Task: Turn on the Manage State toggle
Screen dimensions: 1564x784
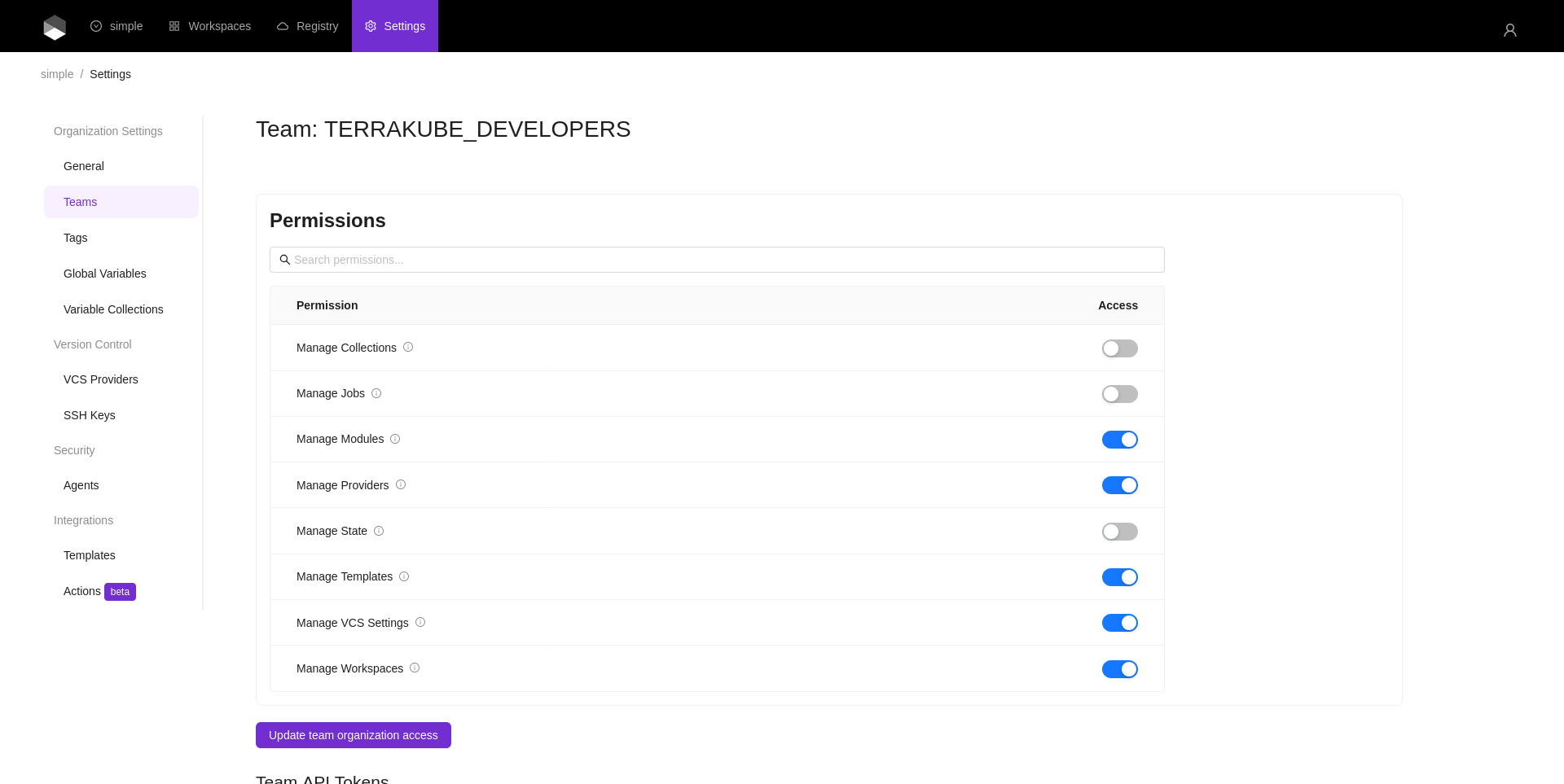Action: [x=1119, y=532]
